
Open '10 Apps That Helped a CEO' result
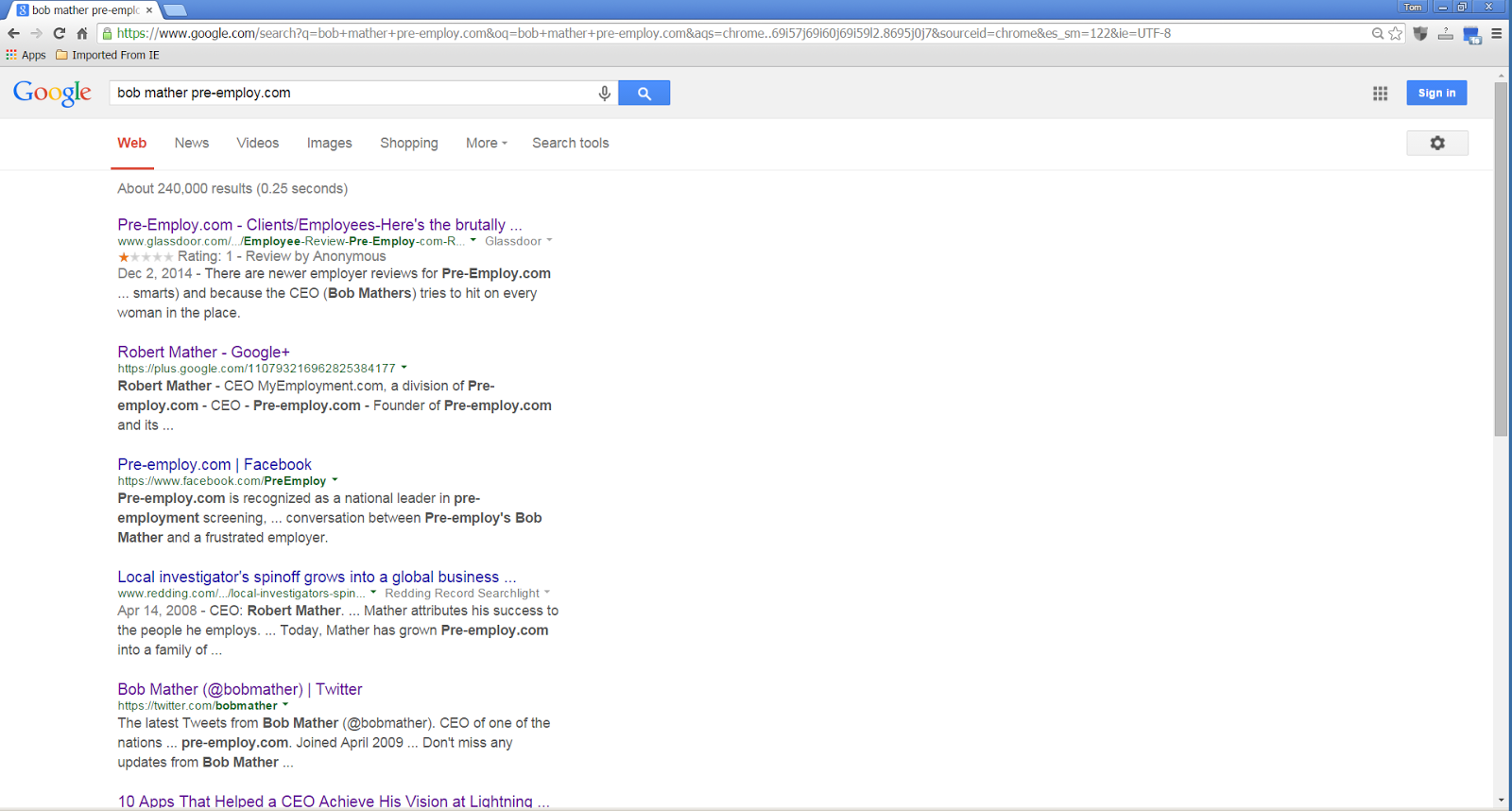click(x=334, y=801)
